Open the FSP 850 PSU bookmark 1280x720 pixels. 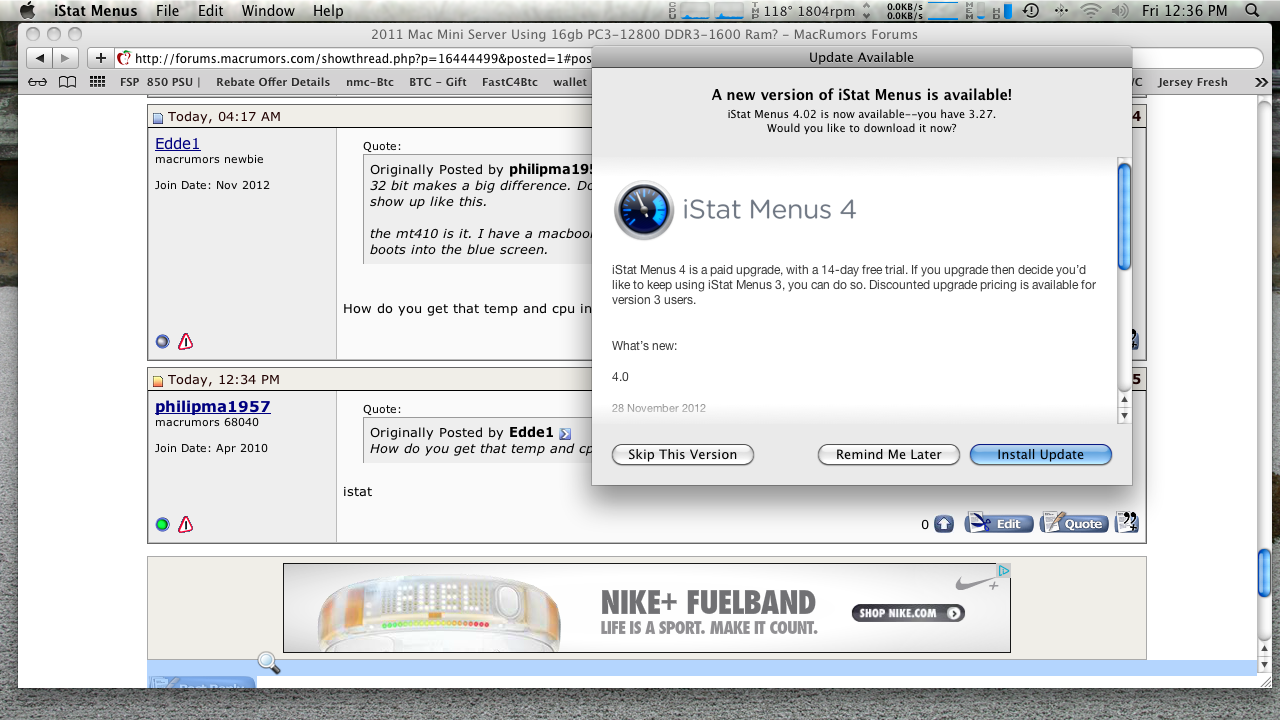[x=160, y=82]
